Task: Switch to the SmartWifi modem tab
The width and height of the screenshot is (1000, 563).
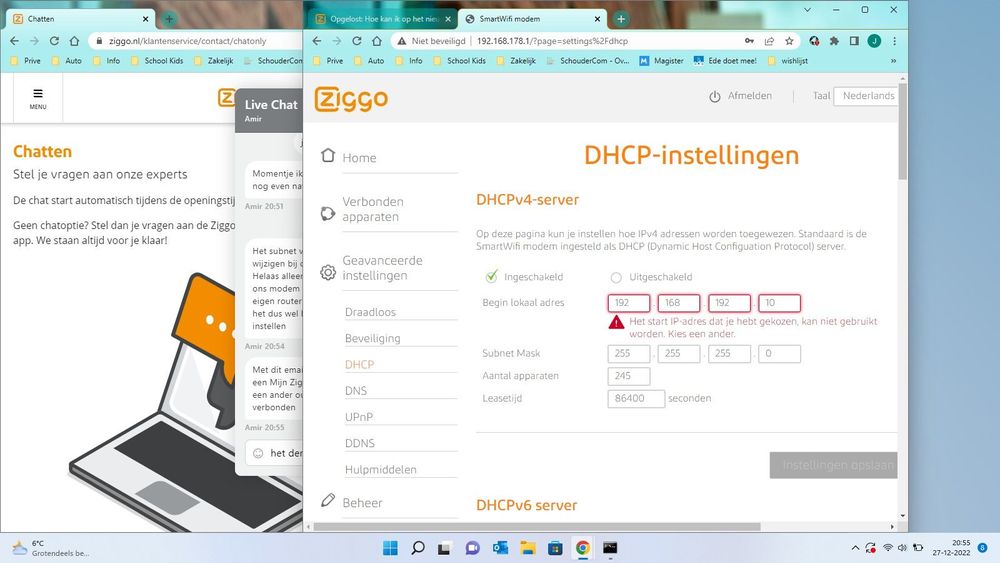Action: pos(533,19)
